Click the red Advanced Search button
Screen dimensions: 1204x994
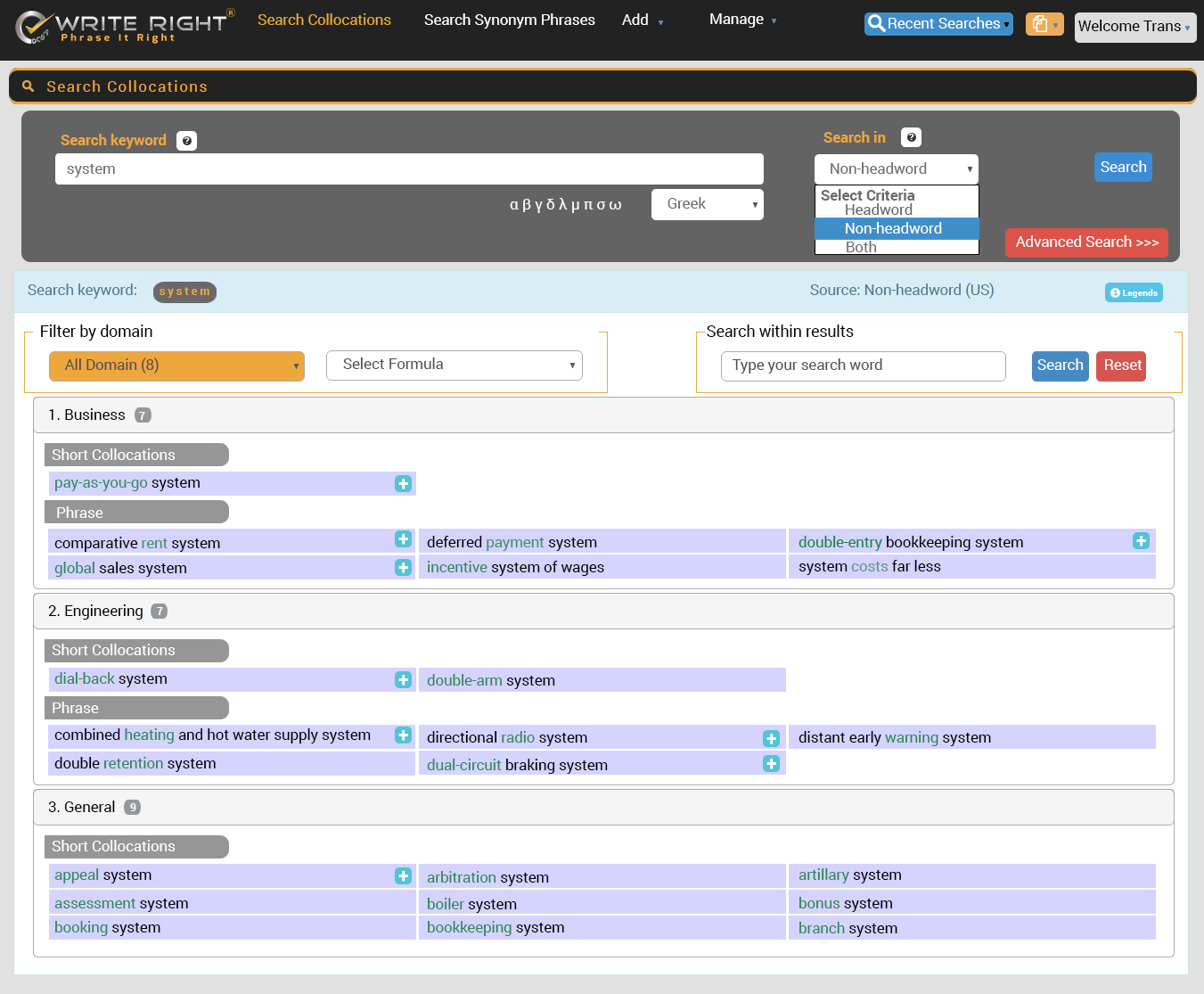point(1085,242)
